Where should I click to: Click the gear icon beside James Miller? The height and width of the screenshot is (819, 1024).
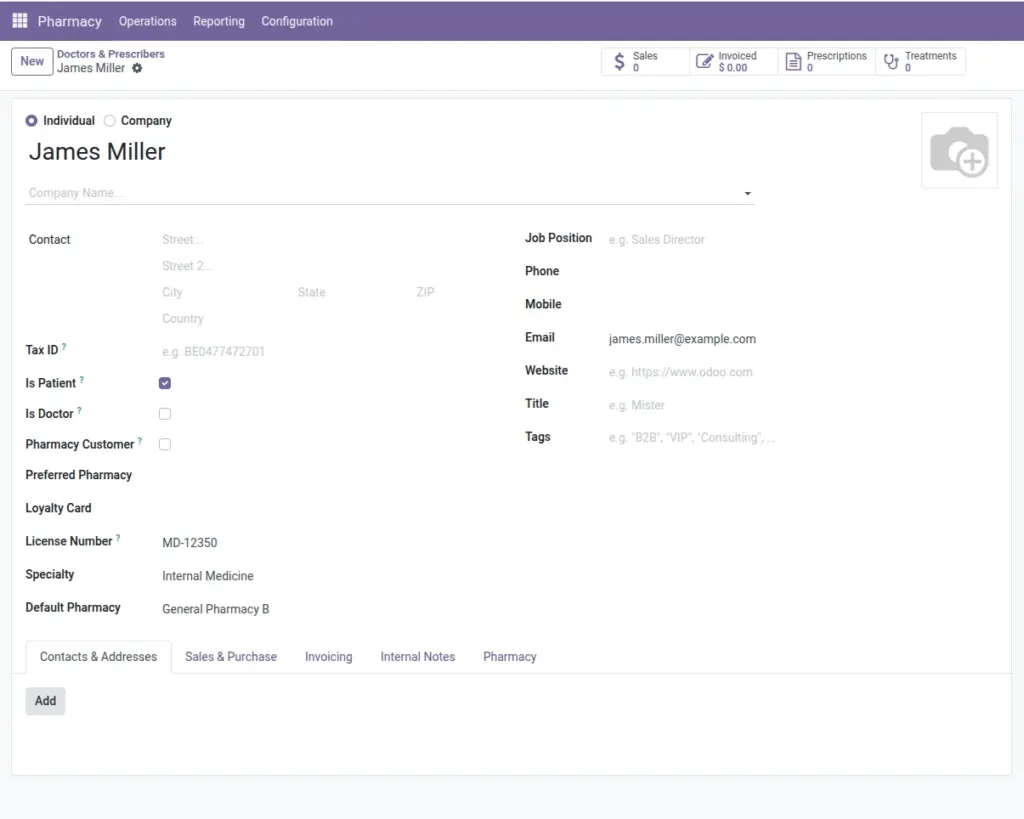pyautogui.click(x=137, y=68)
